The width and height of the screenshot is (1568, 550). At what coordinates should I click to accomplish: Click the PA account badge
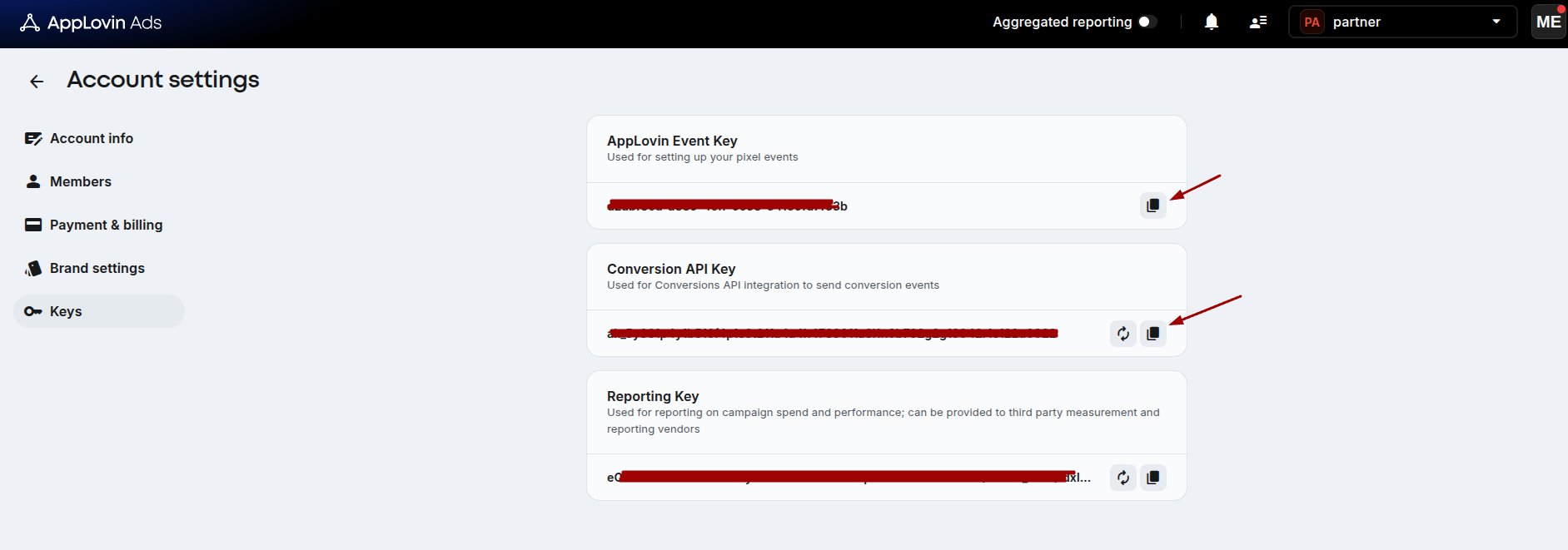coord(1312,22)
